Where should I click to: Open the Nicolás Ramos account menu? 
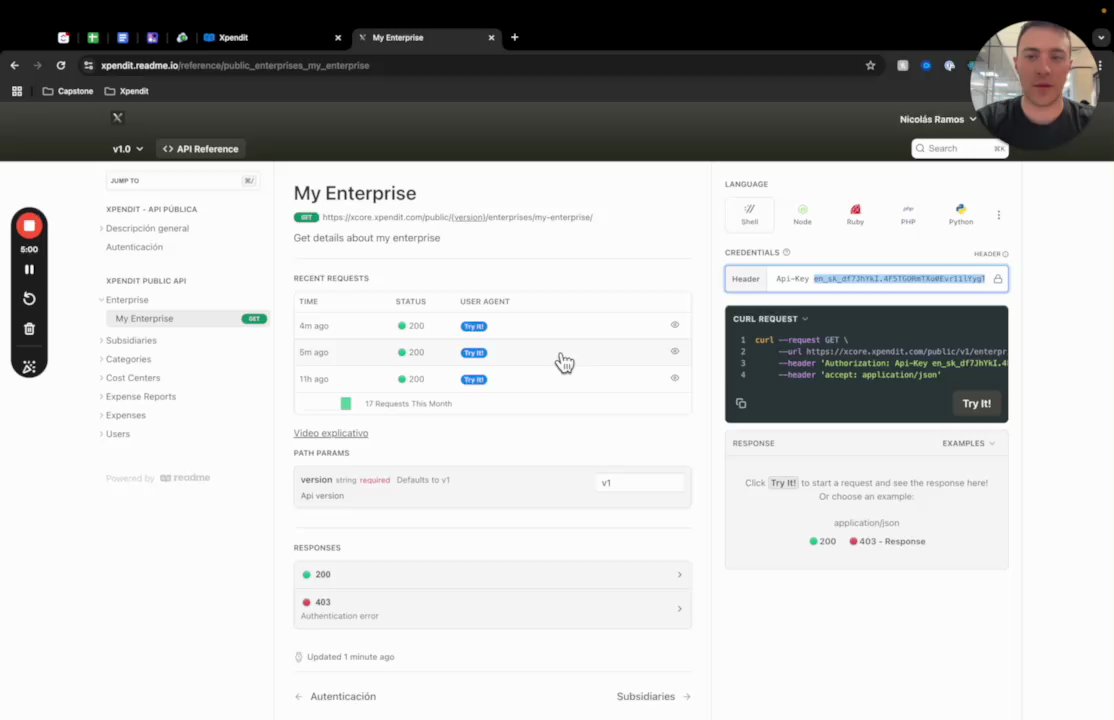937,119
